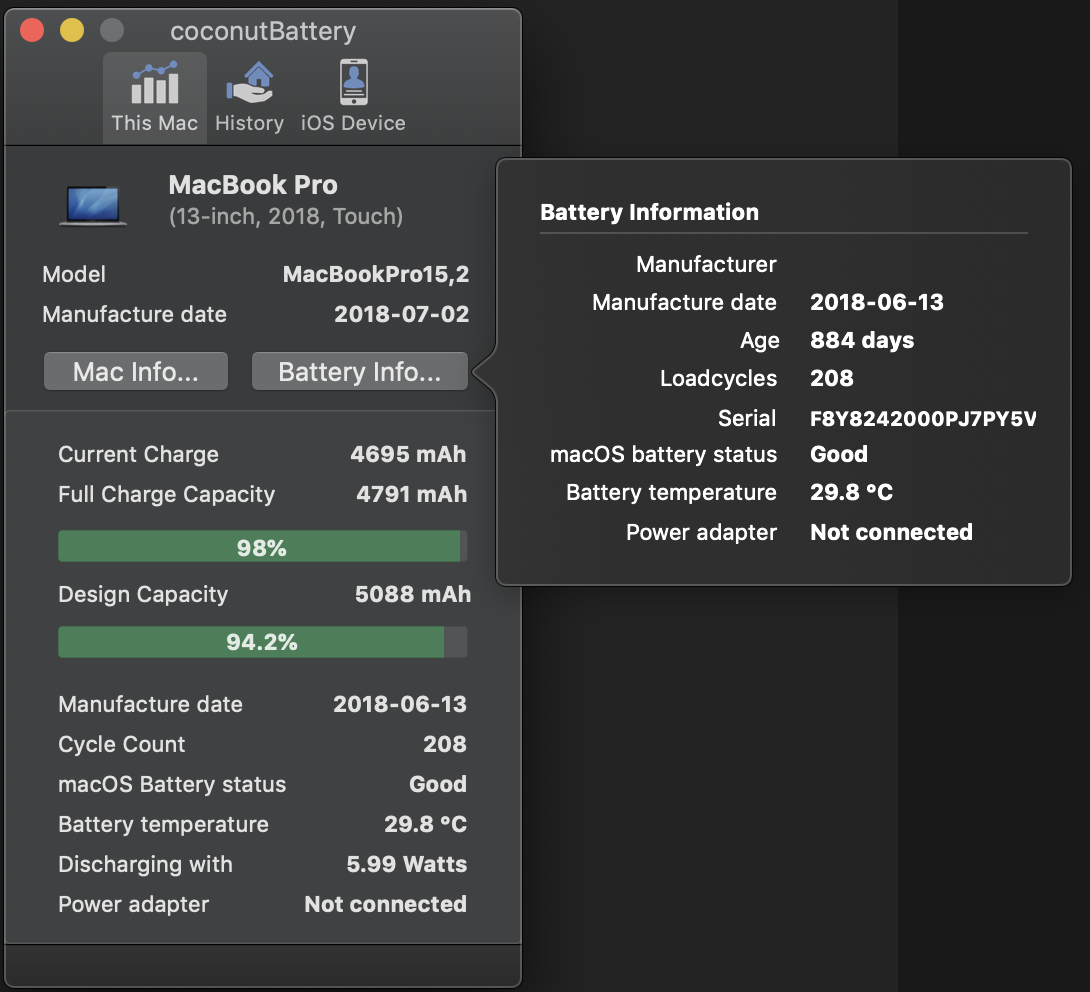Click Mac manufacture date 2018-07-02
1090x992 pixels.
[402, 314]
